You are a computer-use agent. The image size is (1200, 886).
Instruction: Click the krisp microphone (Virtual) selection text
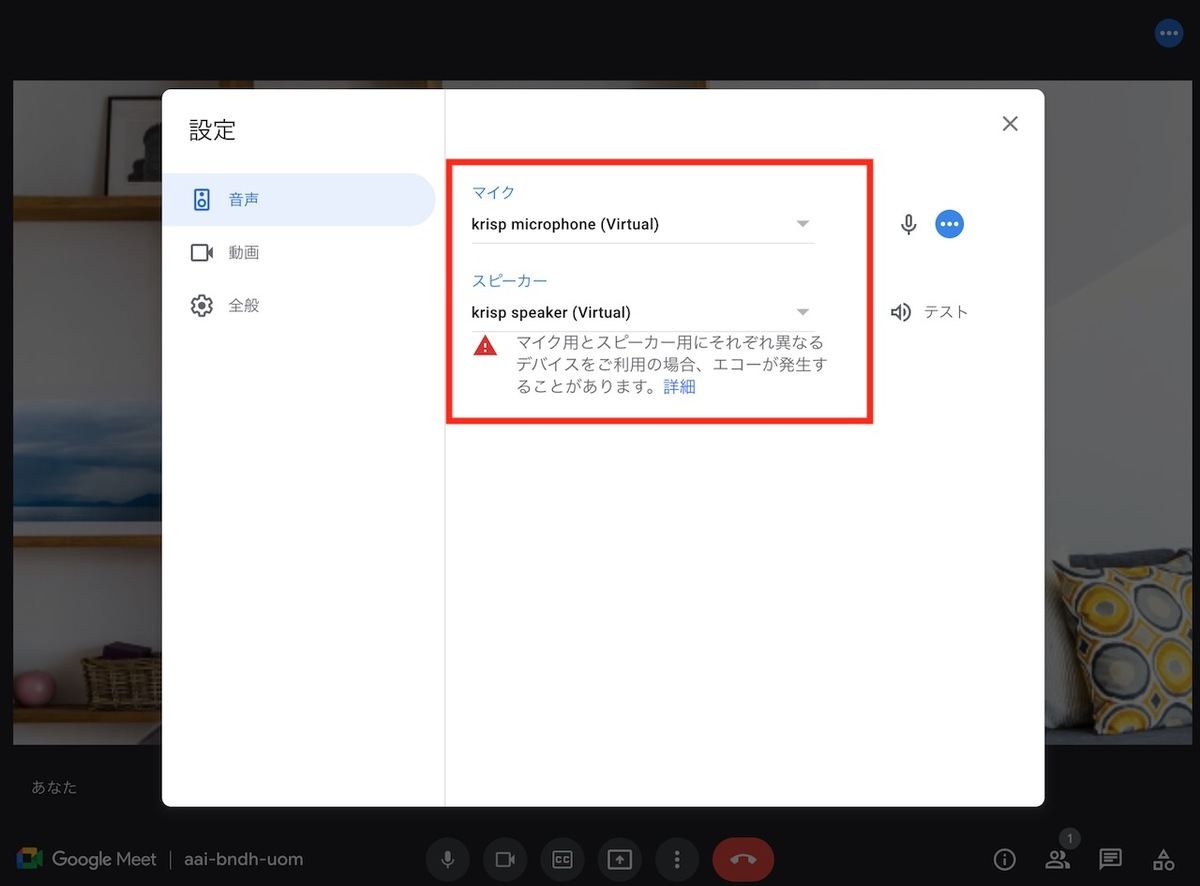coord(565,224)
